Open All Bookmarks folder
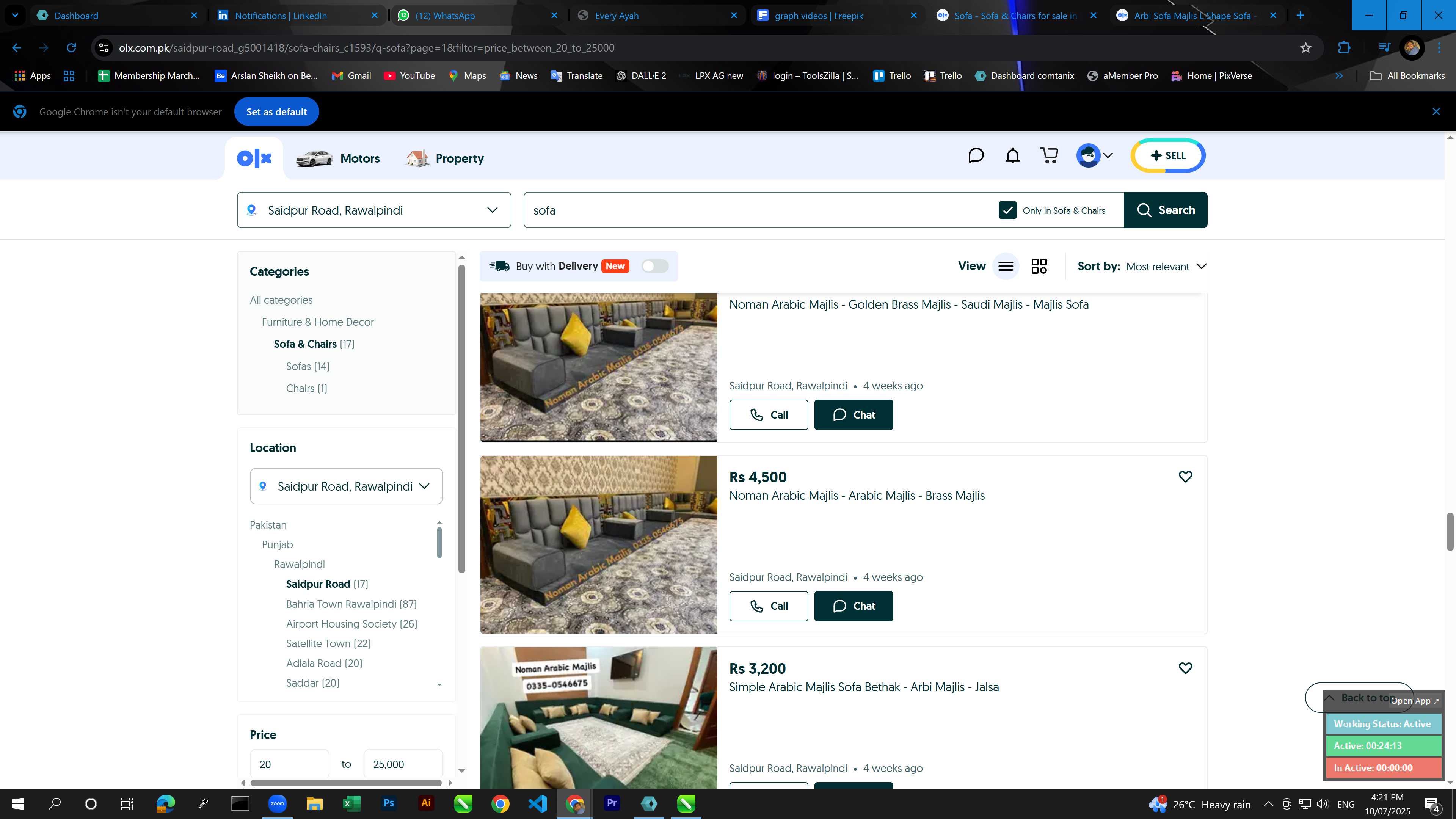The height and width of the screenshot is (819, 1456). click(1407, 76)
